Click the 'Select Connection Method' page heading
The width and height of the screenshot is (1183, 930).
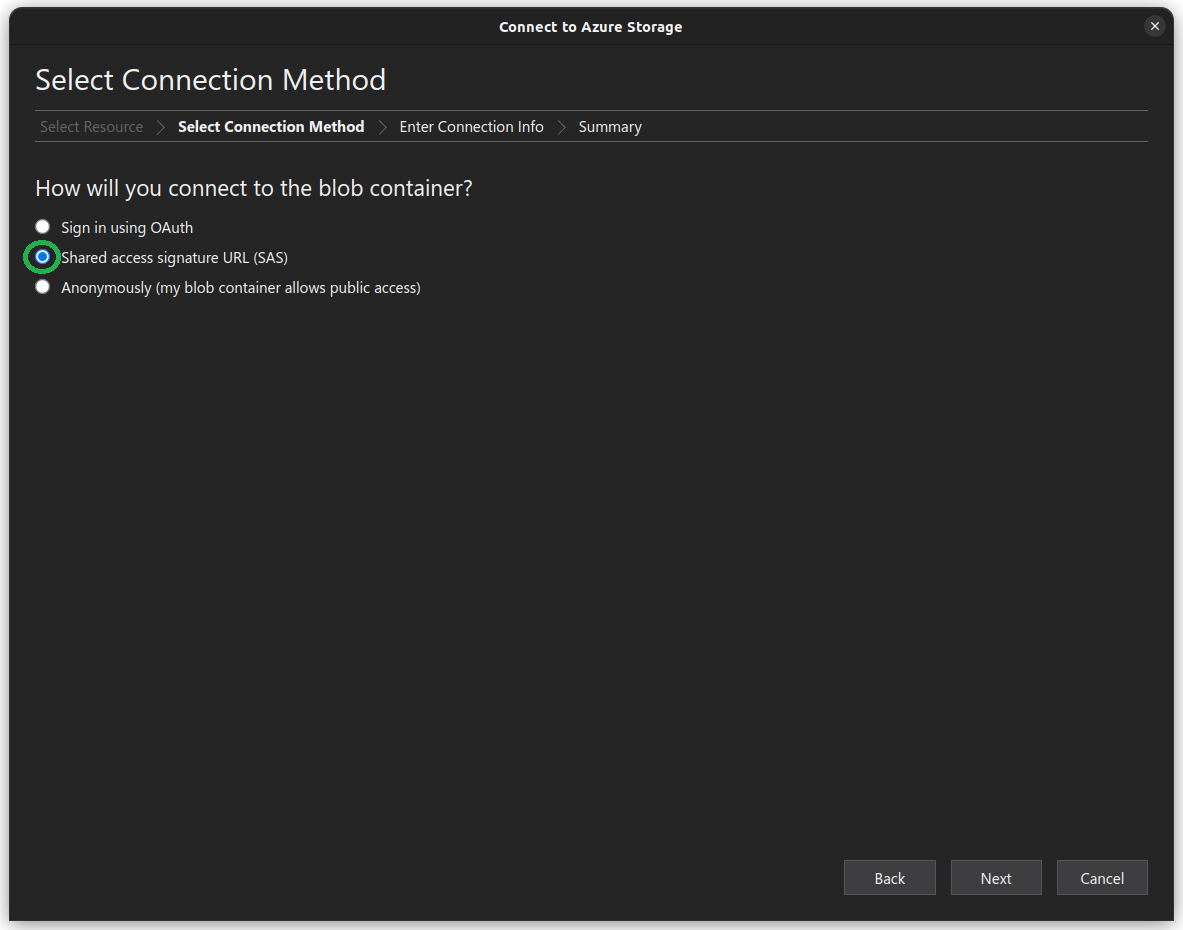210,80
